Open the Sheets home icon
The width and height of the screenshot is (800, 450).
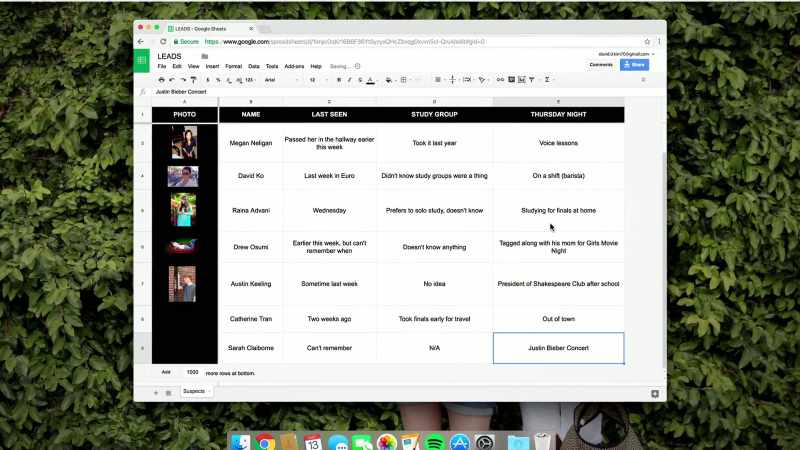[141, 60]
